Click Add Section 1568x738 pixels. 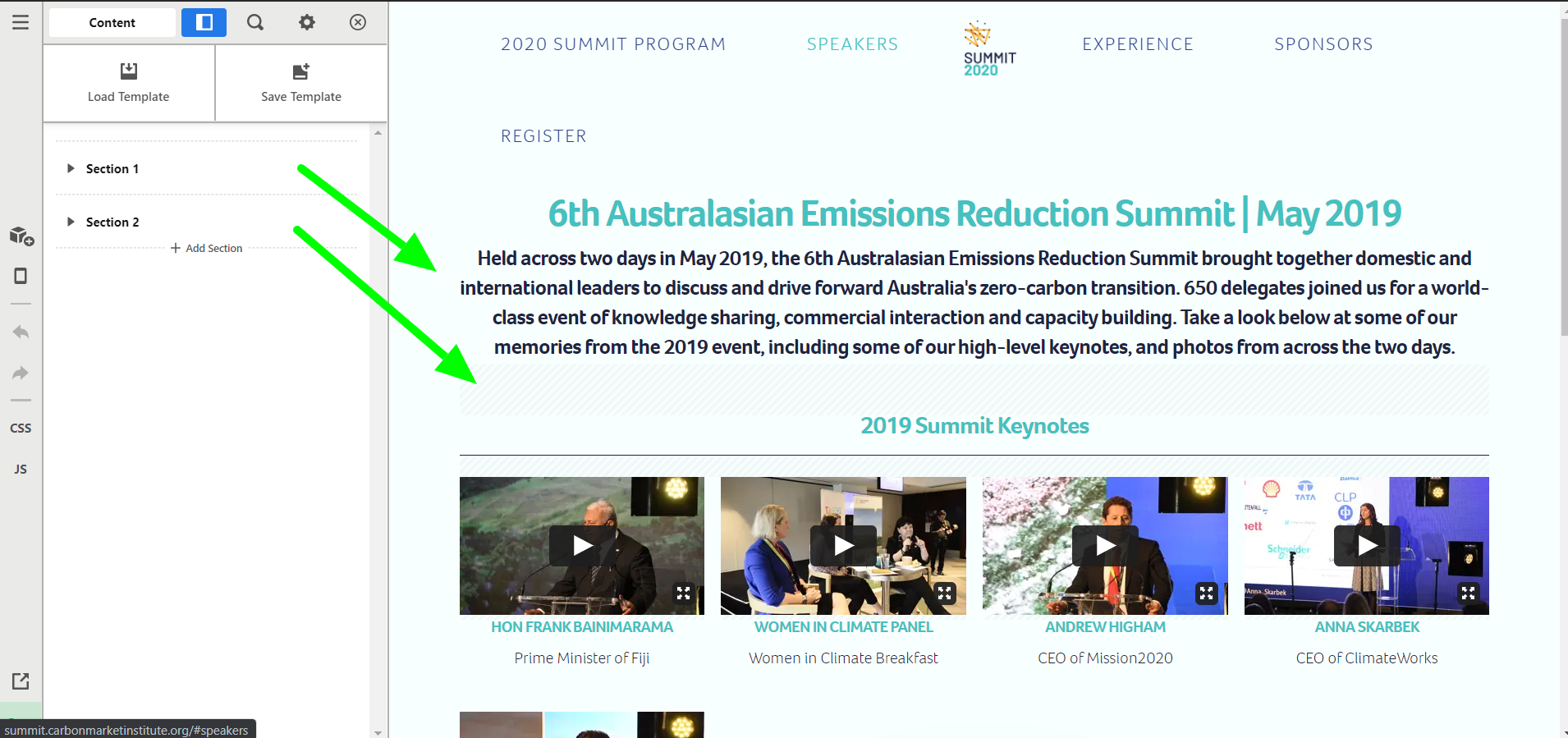coord(206,248)
